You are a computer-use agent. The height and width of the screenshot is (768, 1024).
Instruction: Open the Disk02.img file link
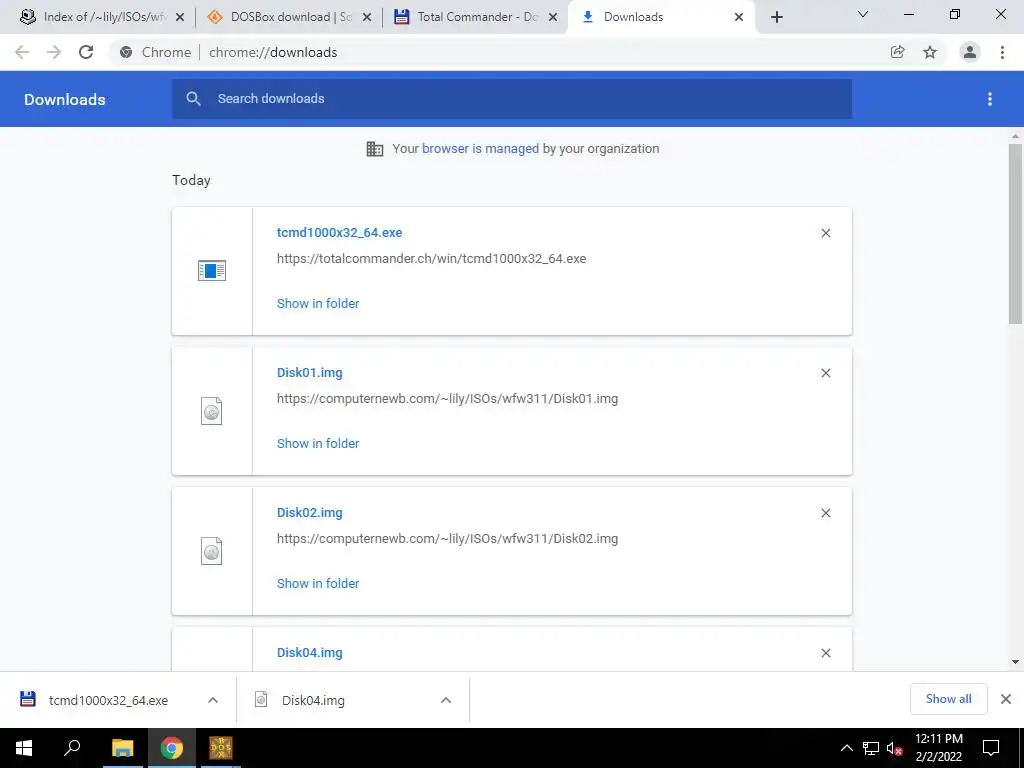[310, 513]
